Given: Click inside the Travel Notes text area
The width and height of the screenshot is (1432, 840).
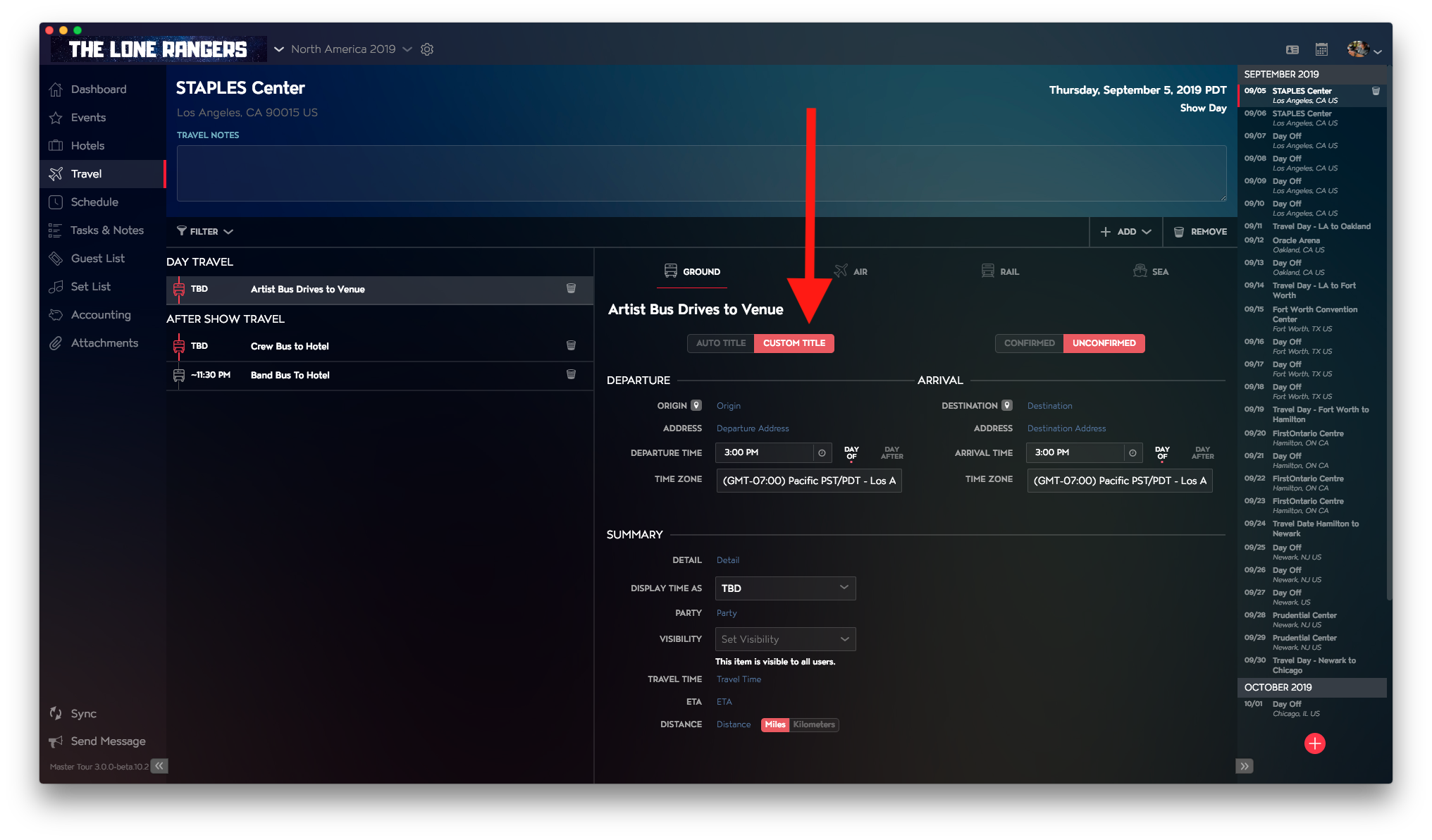Looking at the screenshot, I should [701, 173].
